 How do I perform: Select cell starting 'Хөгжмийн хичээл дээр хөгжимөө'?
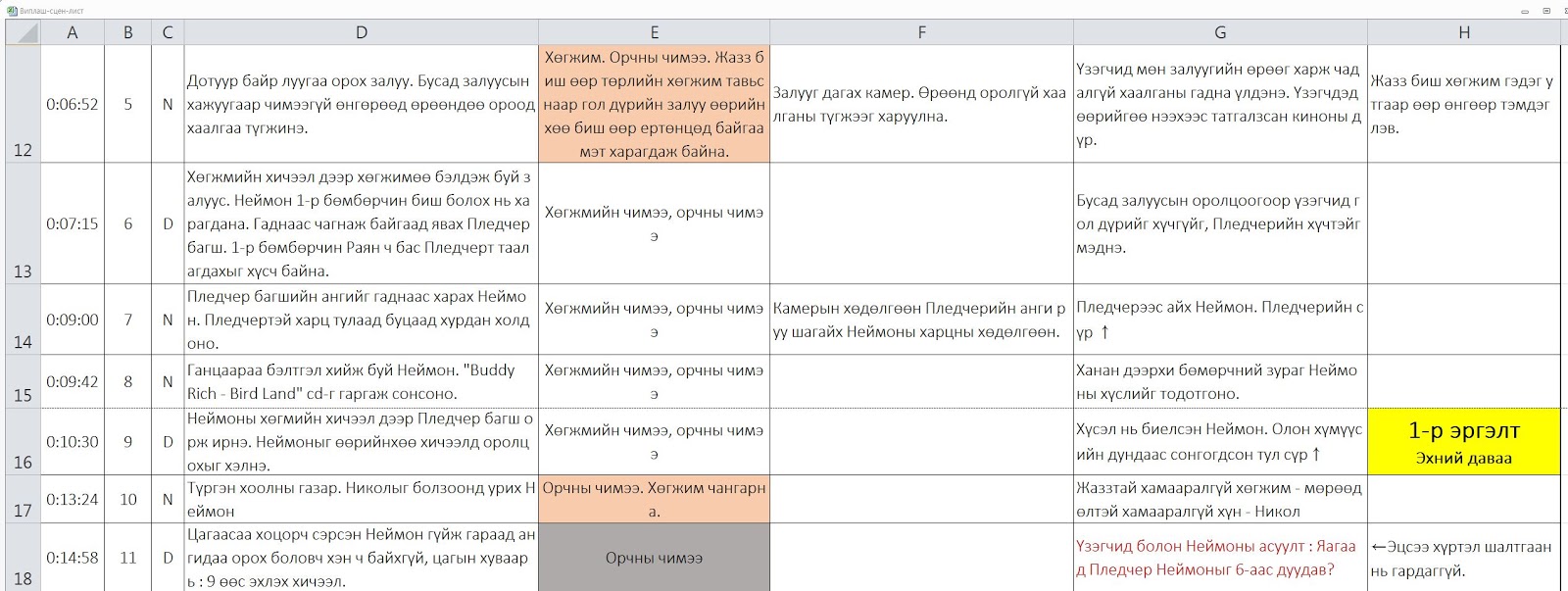(361, 223)
